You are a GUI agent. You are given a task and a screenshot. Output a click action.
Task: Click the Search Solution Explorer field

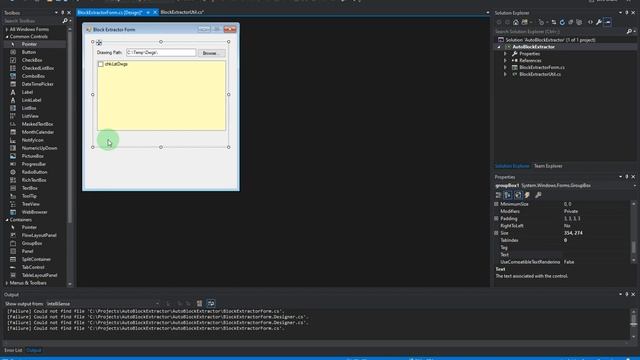[560, 31]
